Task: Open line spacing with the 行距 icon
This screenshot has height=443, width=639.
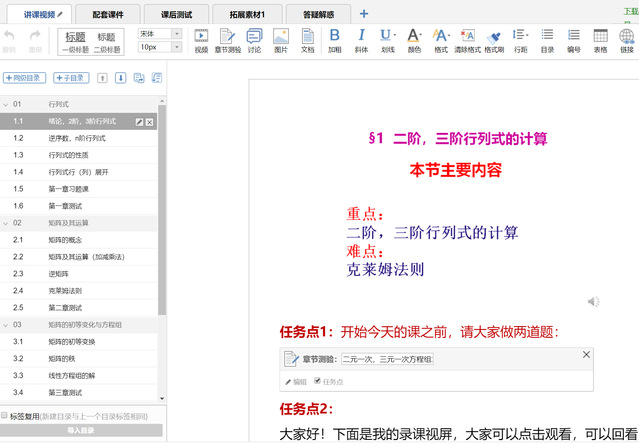Action: coord(518,35)
